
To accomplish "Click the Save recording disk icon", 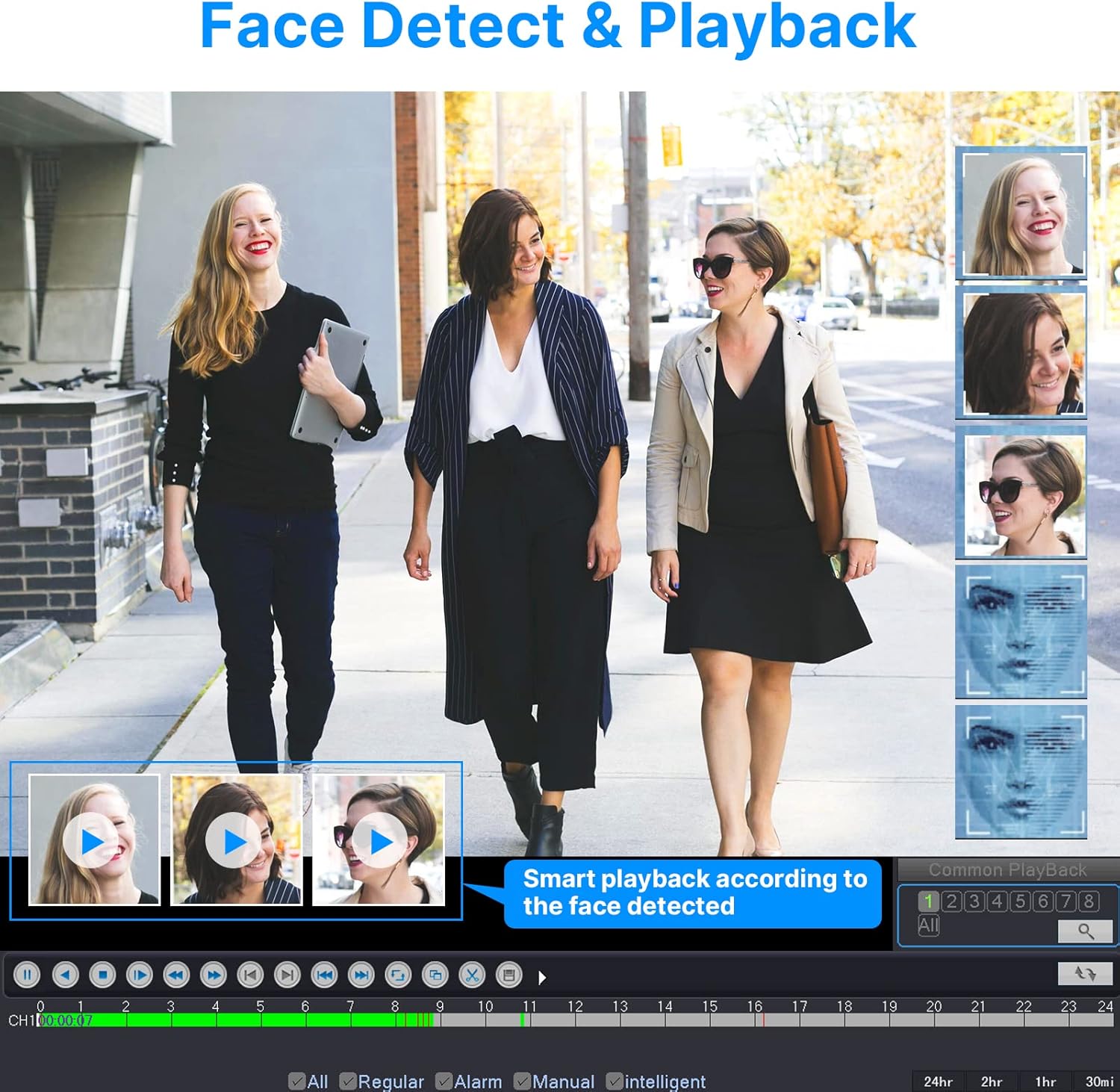I will [x=508, y=974].
